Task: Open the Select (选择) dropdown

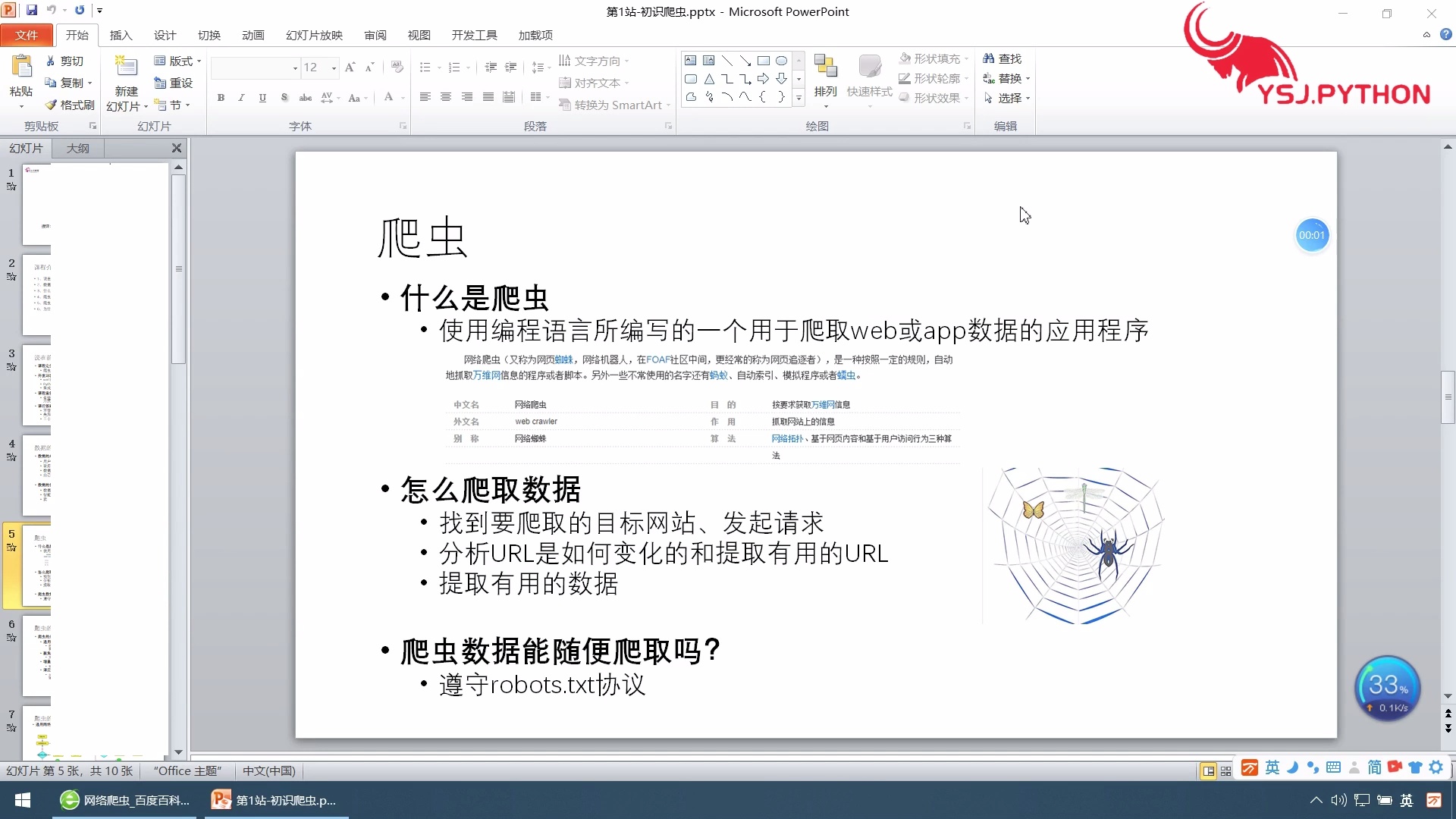Action: pos(1006,98)
